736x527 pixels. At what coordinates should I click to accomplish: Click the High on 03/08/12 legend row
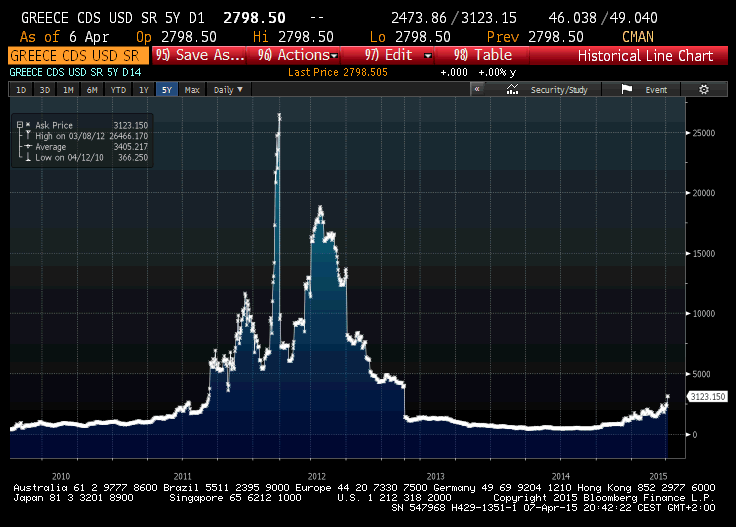83,136
